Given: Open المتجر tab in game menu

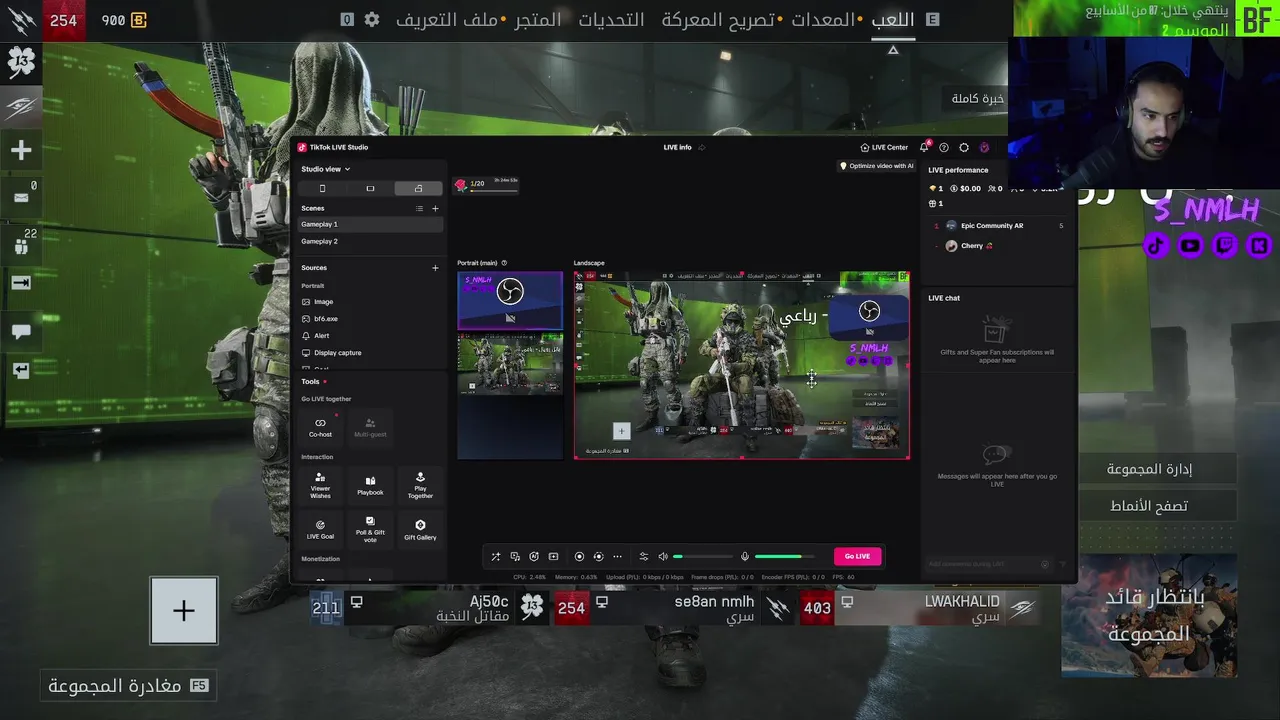Looking at the screenshot, I should 538,20.
